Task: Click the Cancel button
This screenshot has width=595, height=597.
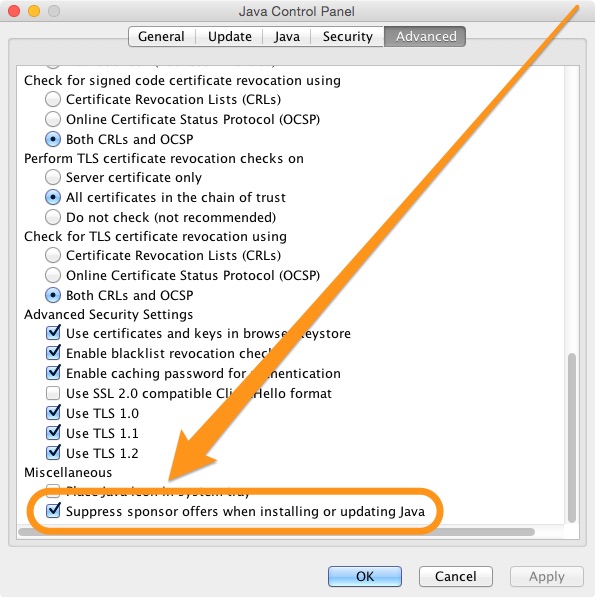Action: (456, 576)
